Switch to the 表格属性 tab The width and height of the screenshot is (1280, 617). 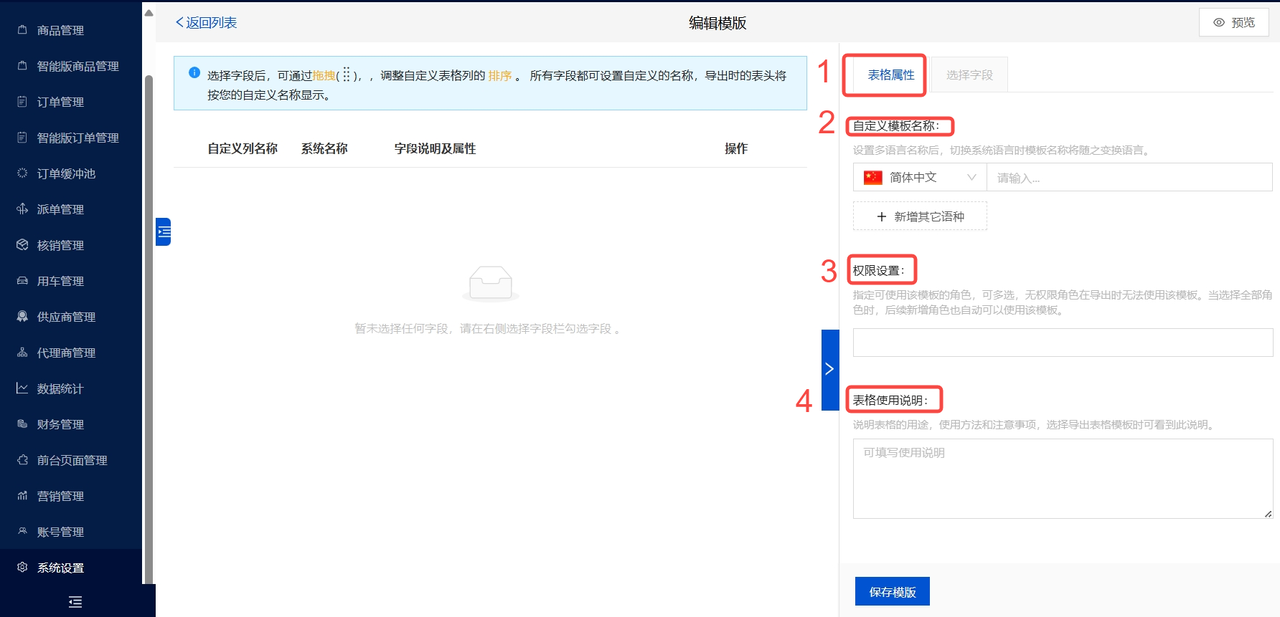click(x=890, y=75)
